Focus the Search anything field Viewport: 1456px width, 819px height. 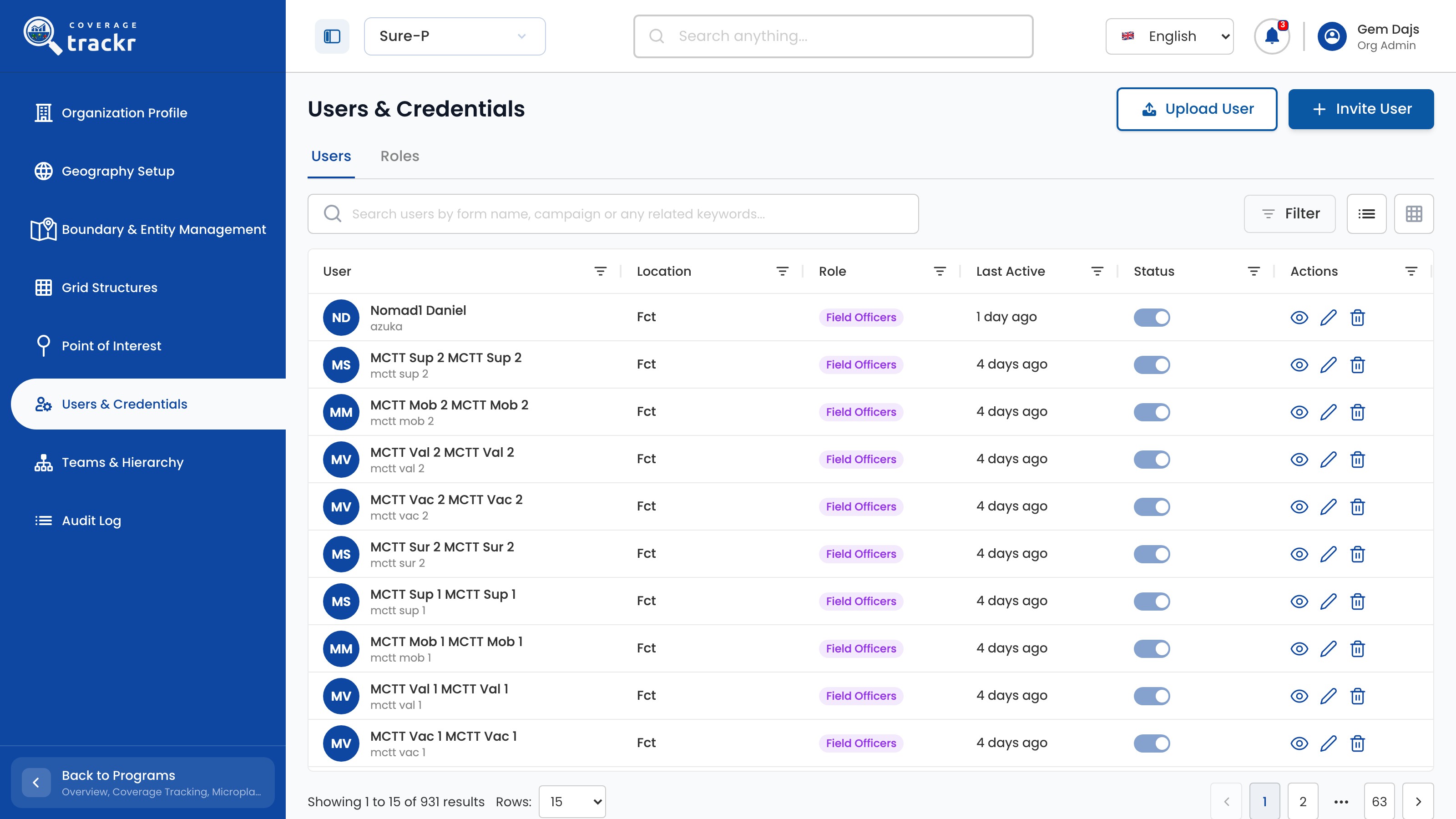tap(833, 36)
